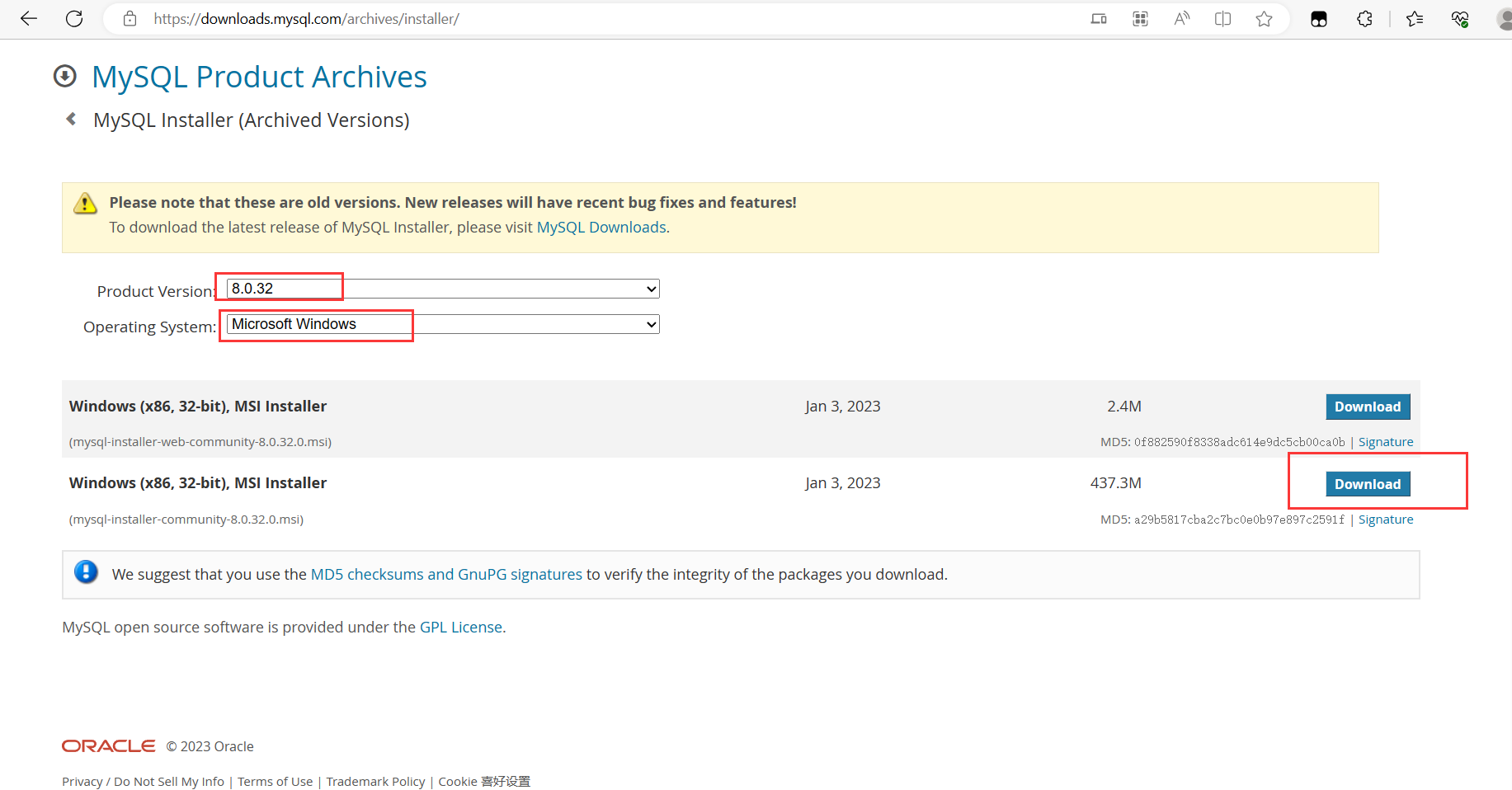The width and height of the screenshot is (1512, 790).
Task: Open the app available icon in address bar
Action: [x=1099, y=19]
